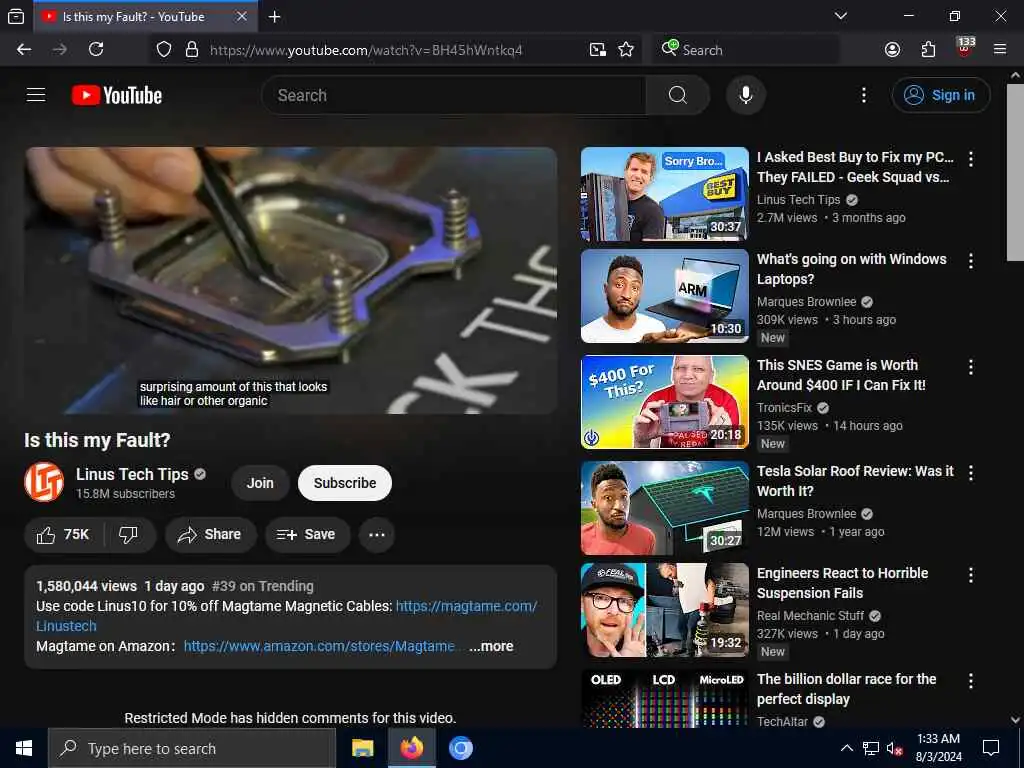Go back in Firefox
Viewport: 1024px width, 768px height.
tap(24, 50)
